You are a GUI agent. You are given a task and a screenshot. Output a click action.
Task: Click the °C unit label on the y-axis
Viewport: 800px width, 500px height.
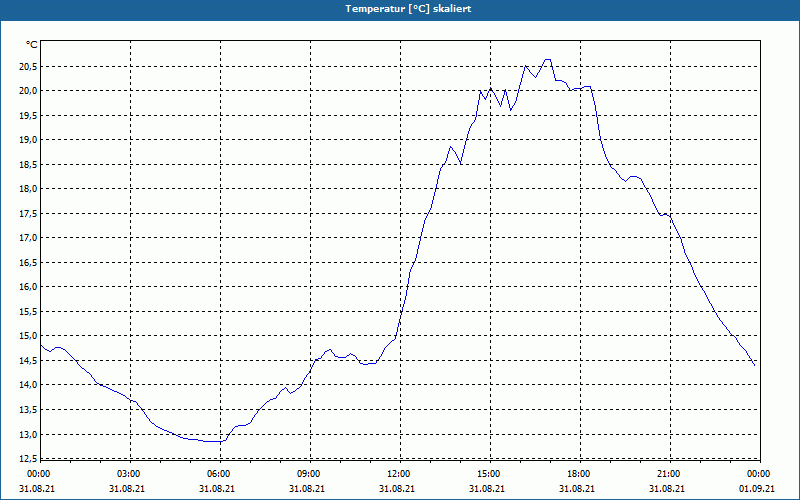point(32,45)
